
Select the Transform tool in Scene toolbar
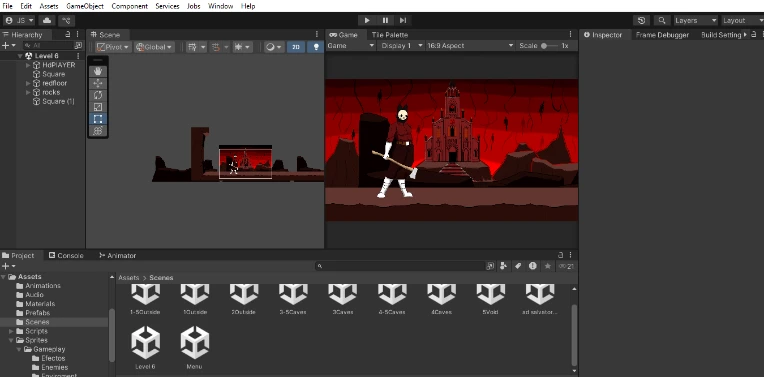[98, 130]
